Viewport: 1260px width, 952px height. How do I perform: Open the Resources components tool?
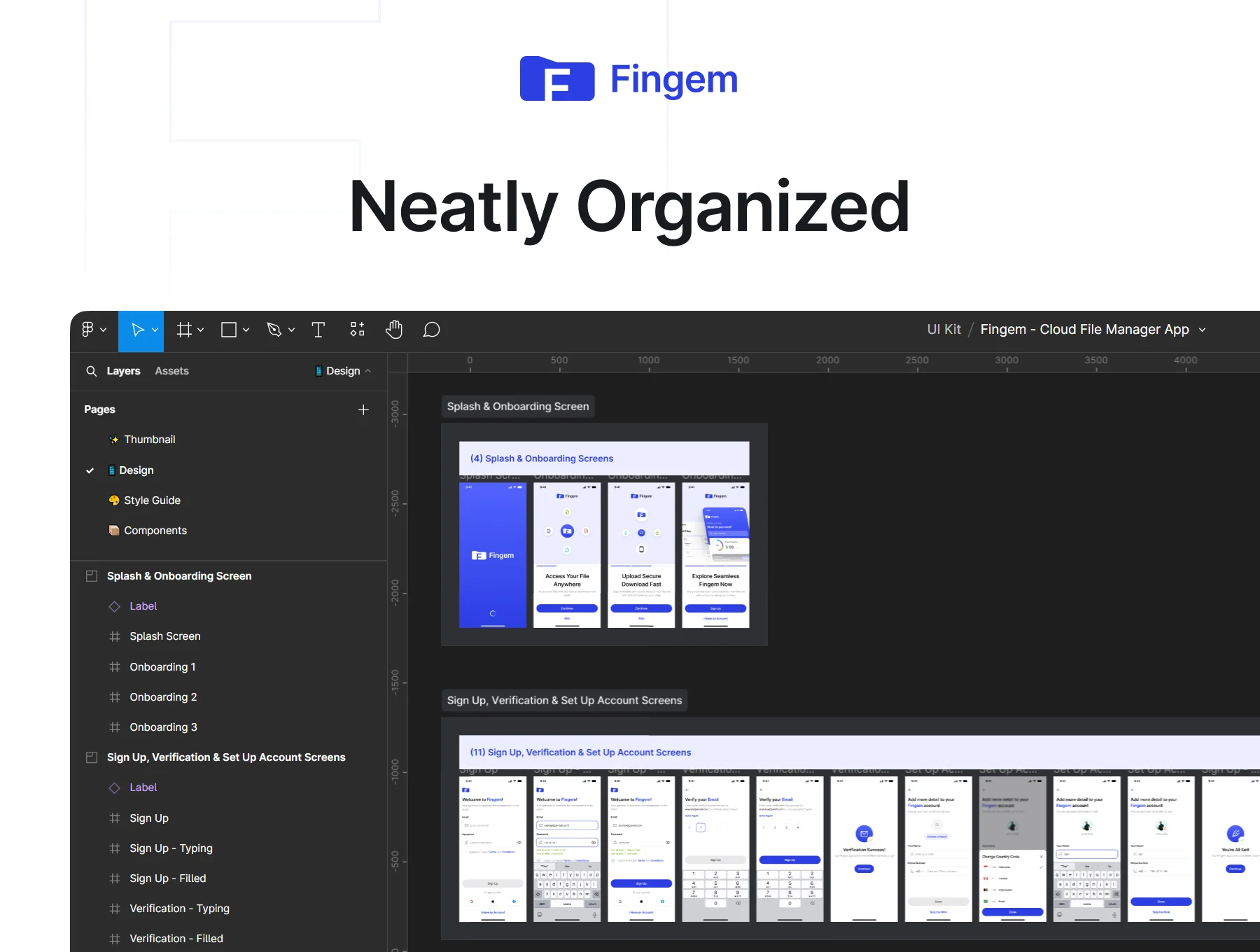click(357, 330)
